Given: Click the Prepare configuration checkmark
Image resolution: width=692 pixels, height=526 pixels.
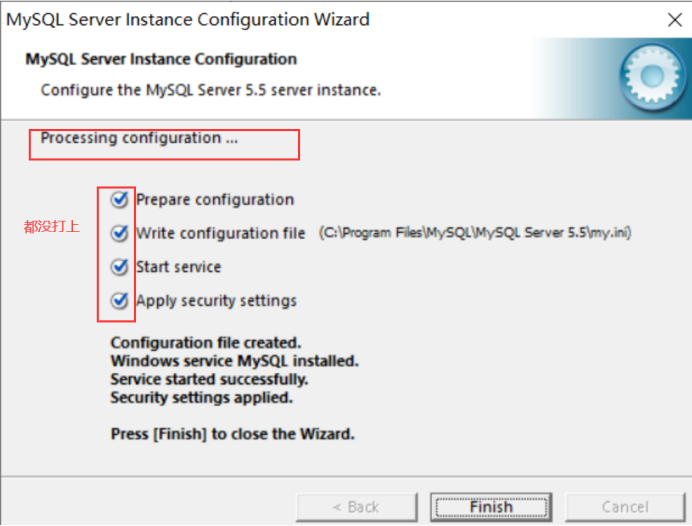Looking at the screenshot, I should click(120, 200).
